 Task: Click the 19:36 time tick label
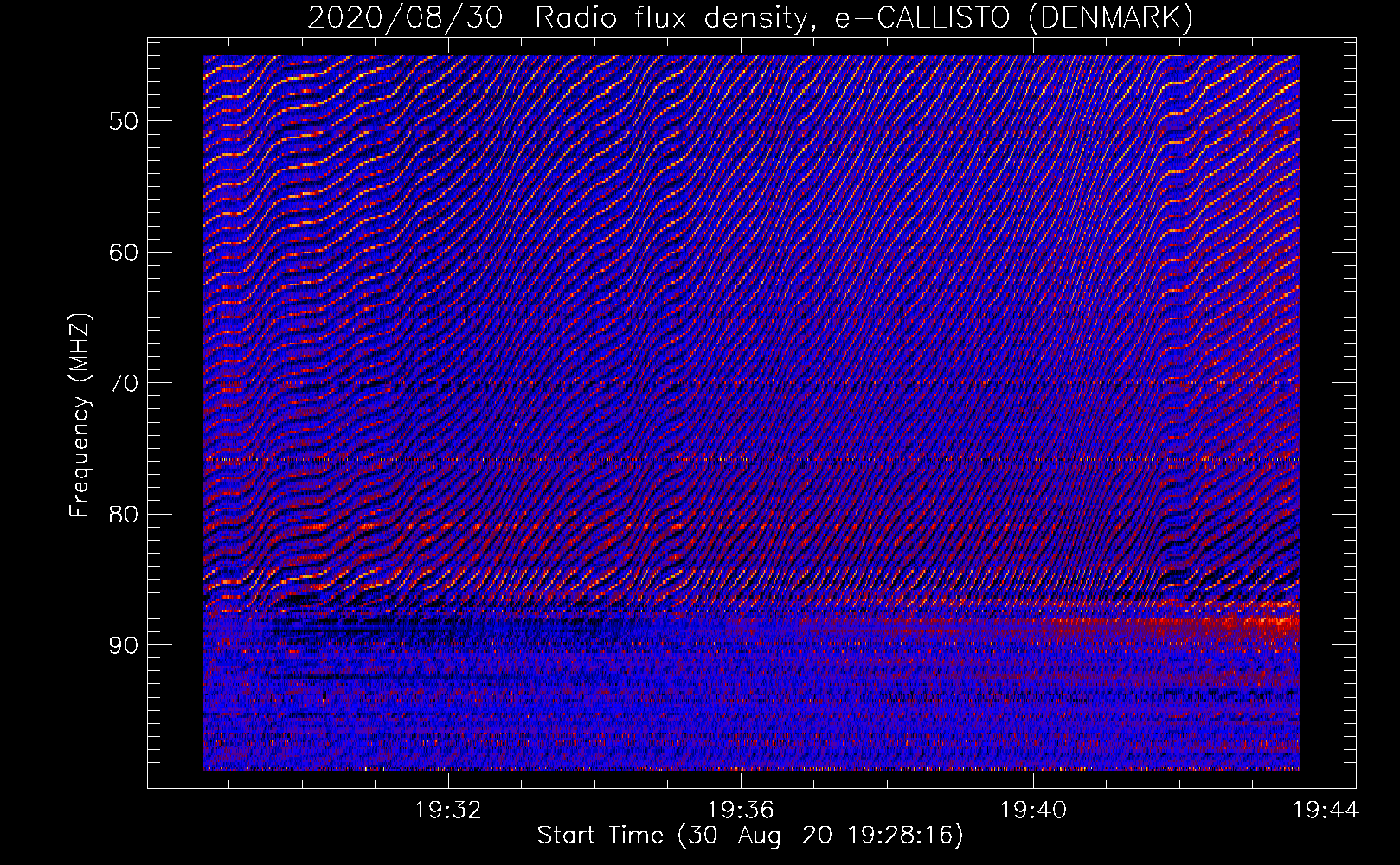740,811
